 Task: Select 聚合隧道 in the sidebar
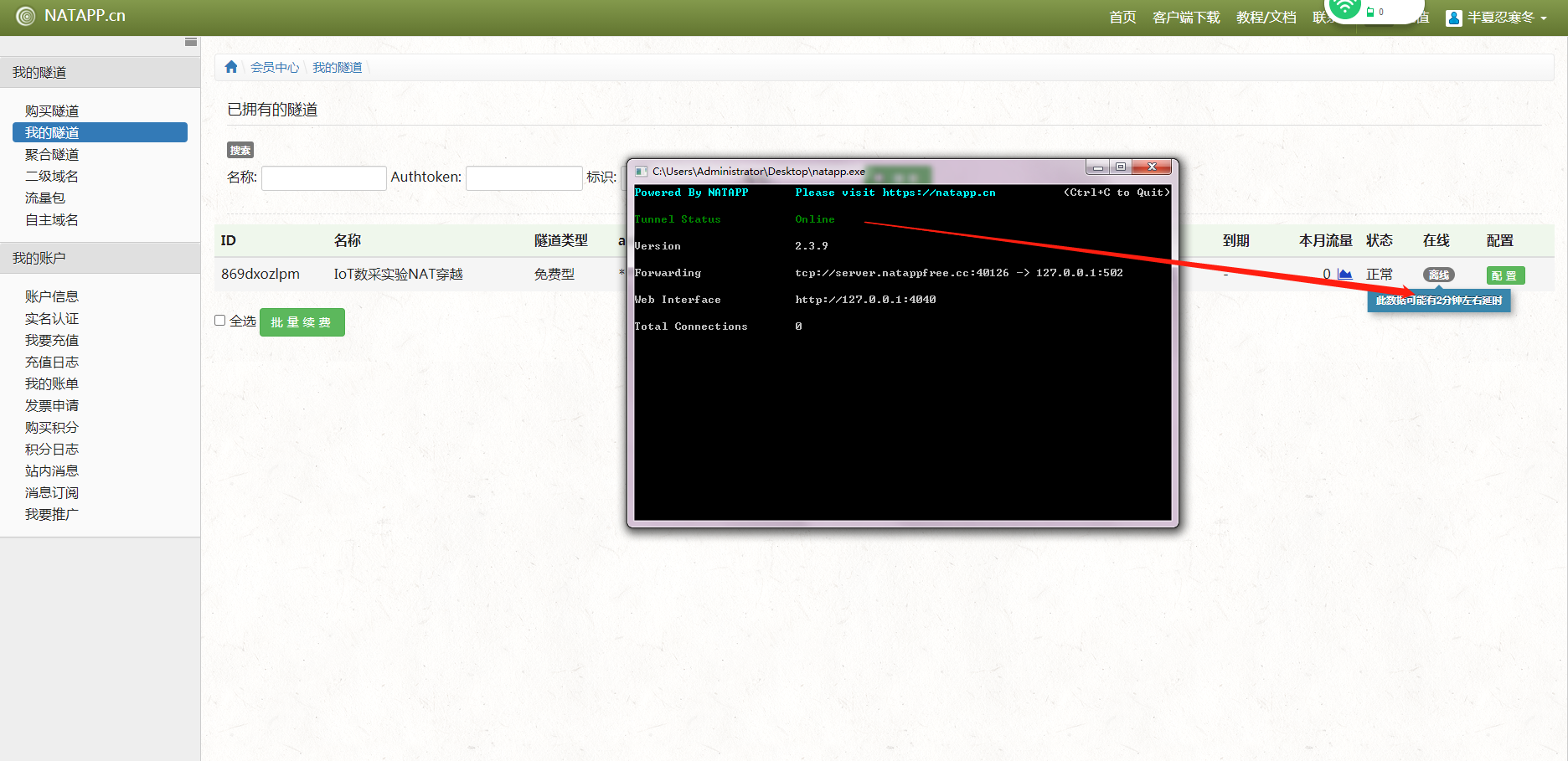pos(52,155)
